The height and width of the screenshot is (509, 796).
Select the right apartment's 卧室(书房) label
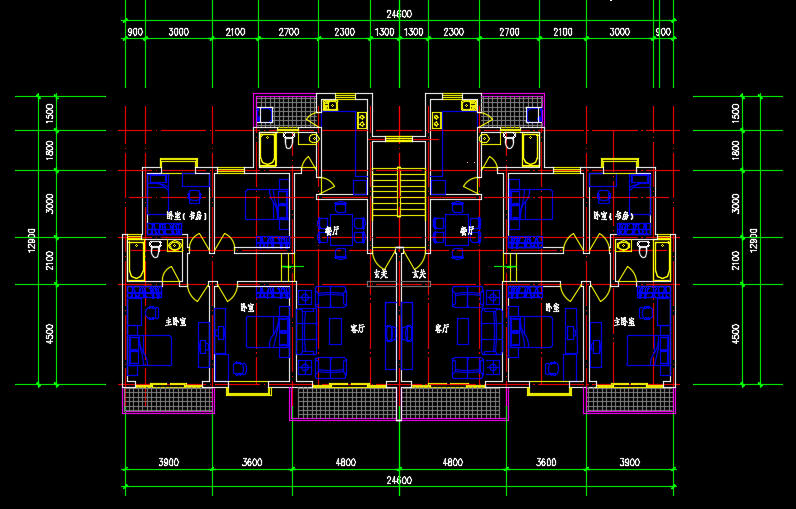(x=614, y=216)
